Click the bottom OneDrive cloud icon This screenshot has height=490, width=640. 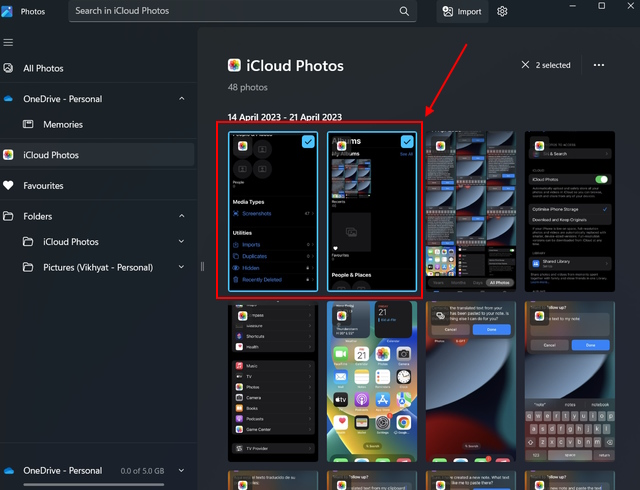pos(9,470)
